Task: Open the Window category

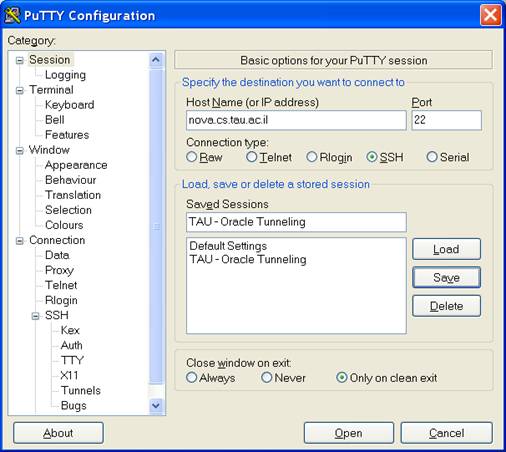Action: point(49,150)
